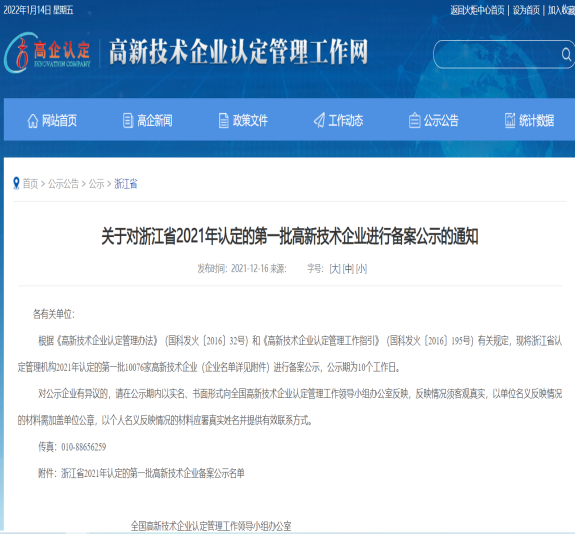Screen dimensions: 576x534
Task: Click the document icon beside 高企新闻
Action: tap(127, 121)
